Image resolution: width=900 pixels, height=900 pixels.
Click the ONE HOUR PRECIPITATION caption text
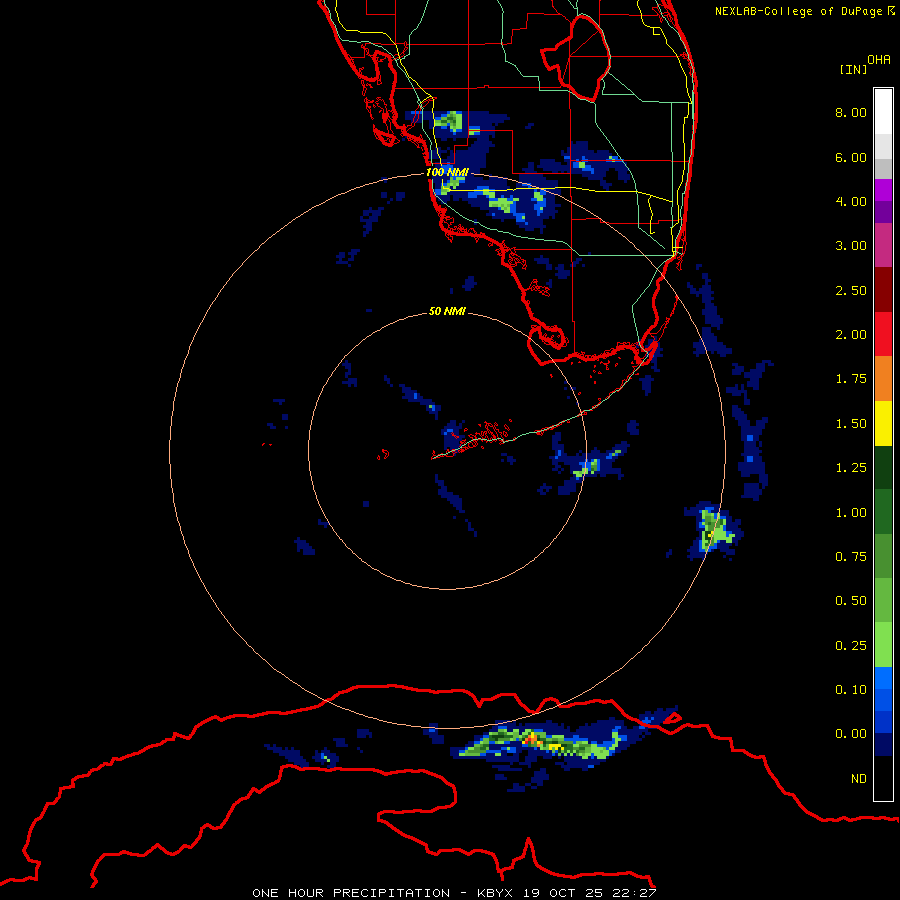(351, 893)
